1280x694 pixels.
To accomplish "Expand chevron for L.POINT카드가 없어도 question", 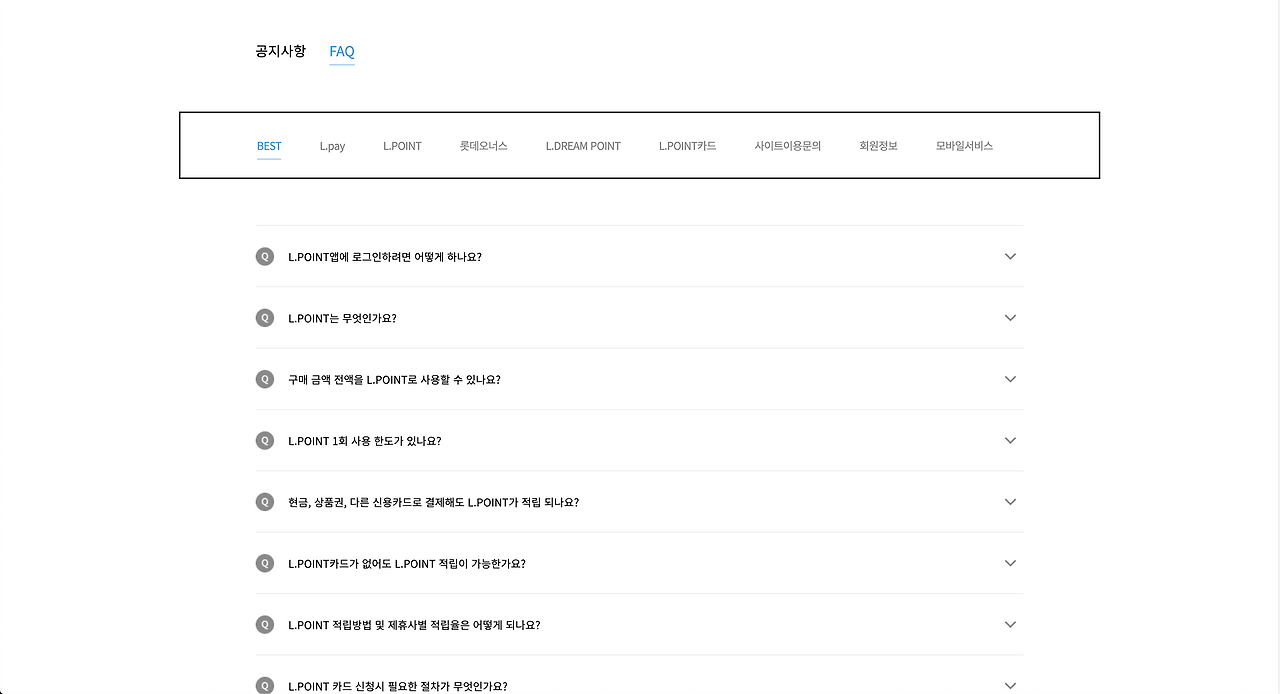I will click(1010, 563).
